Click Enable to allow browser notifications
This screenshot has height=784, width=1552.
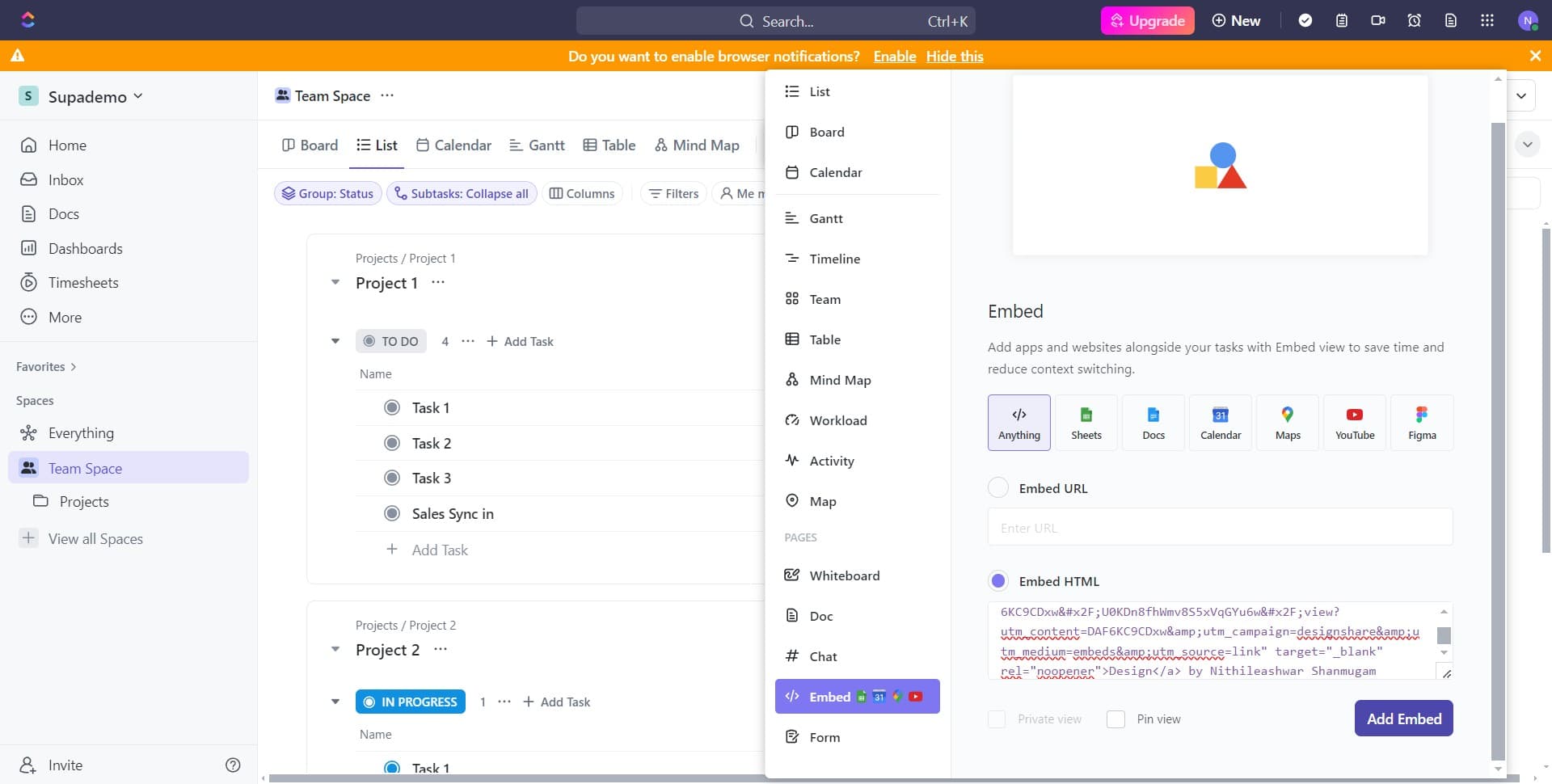(x=894, y=56)
